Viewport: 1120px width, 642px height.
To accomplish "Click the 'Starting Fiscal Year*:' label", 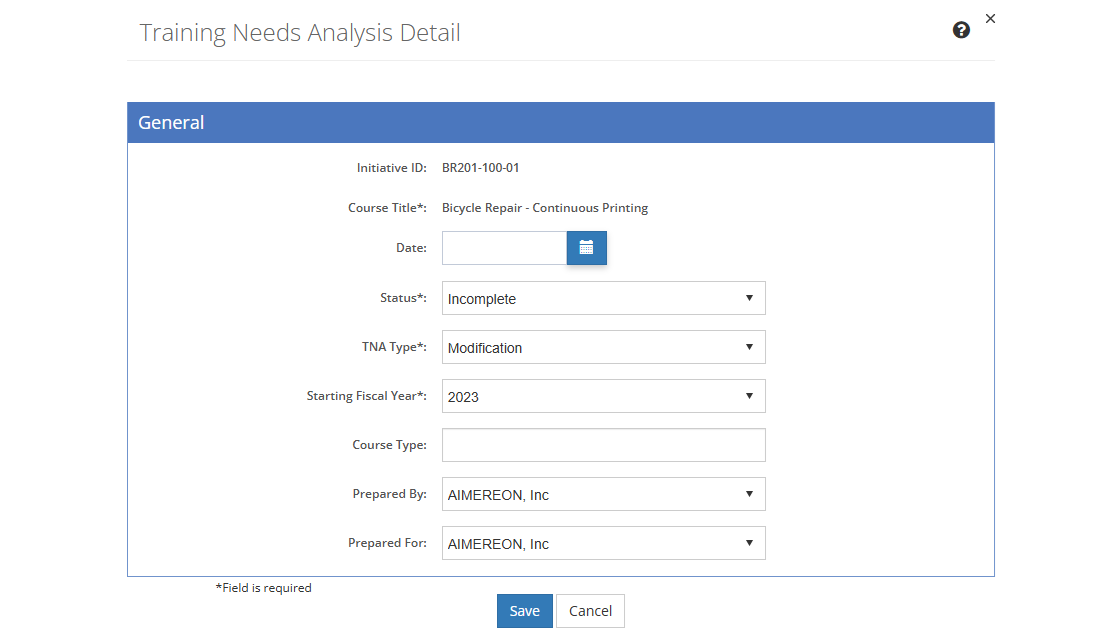I will pos(366,396).
